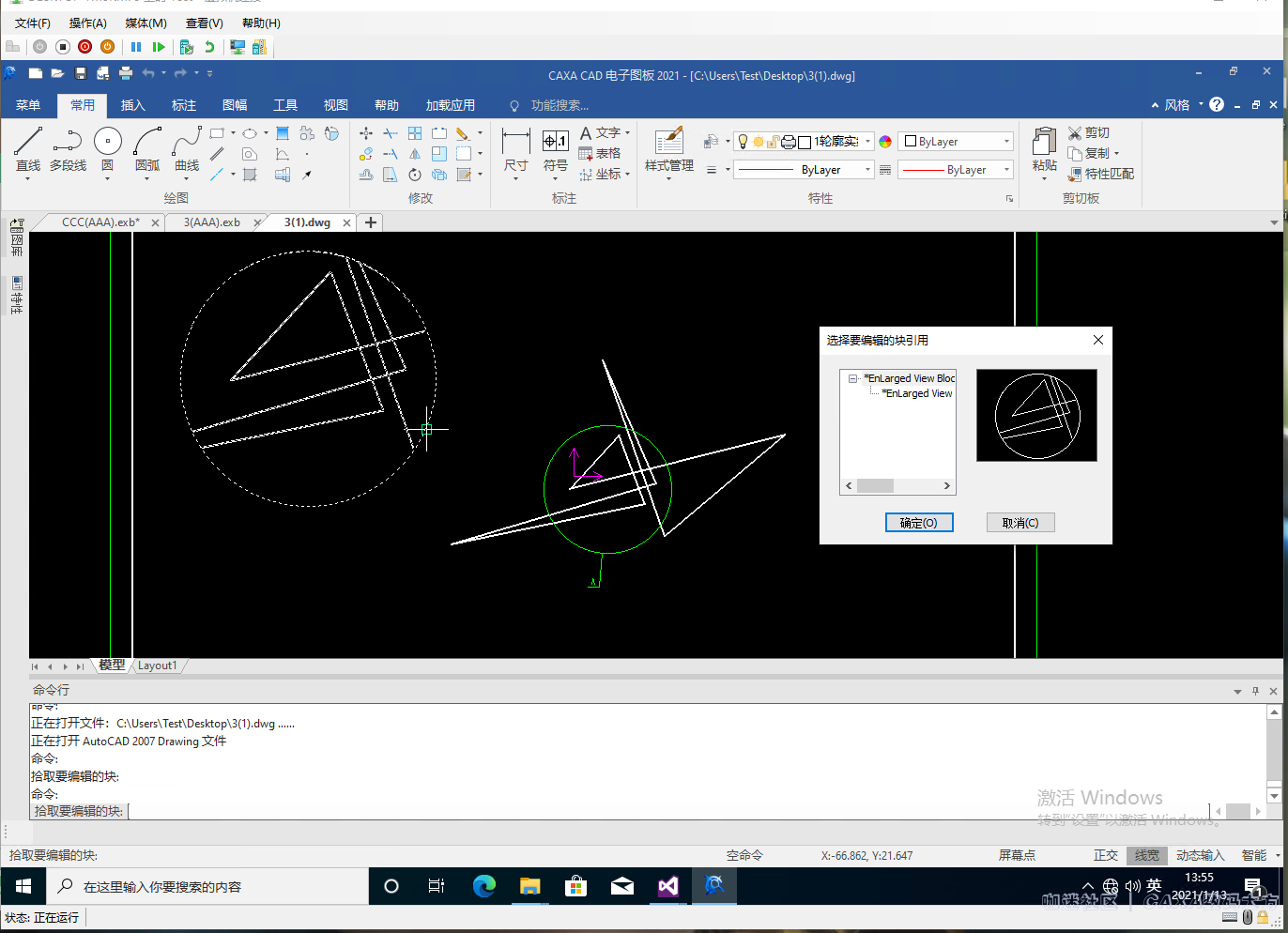Switch to the 标注 ribbon tab
This screenshot has height=933, width=1288.
(184, 105)
